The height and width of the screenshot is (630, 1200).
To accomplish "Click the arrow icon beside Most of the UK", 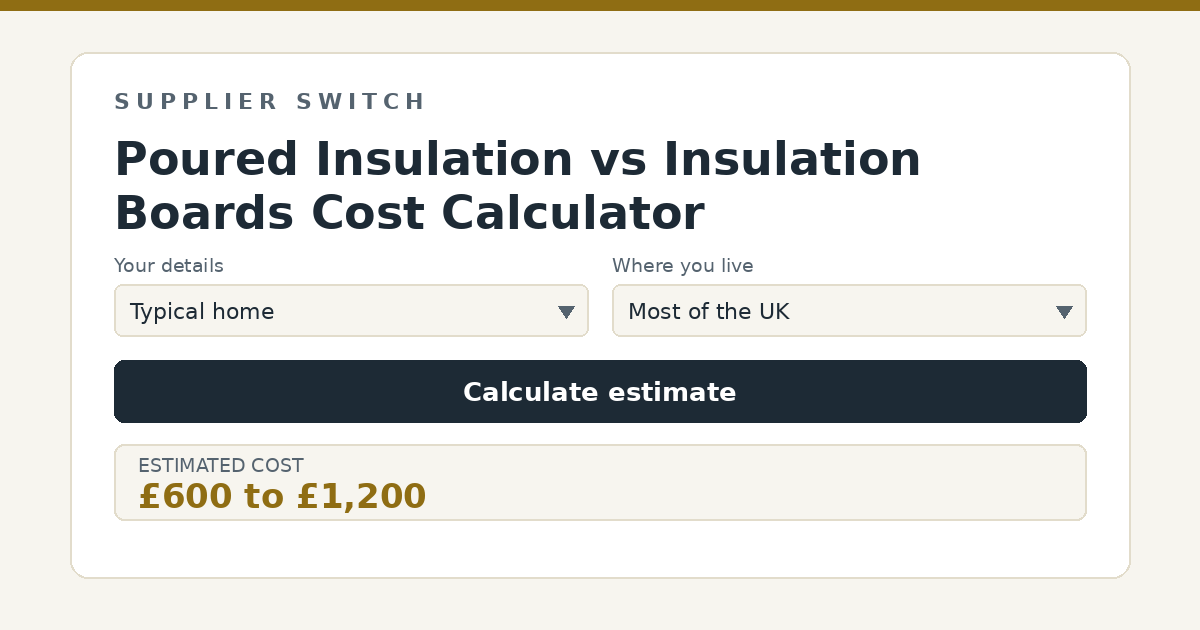I will [1064, 312].
